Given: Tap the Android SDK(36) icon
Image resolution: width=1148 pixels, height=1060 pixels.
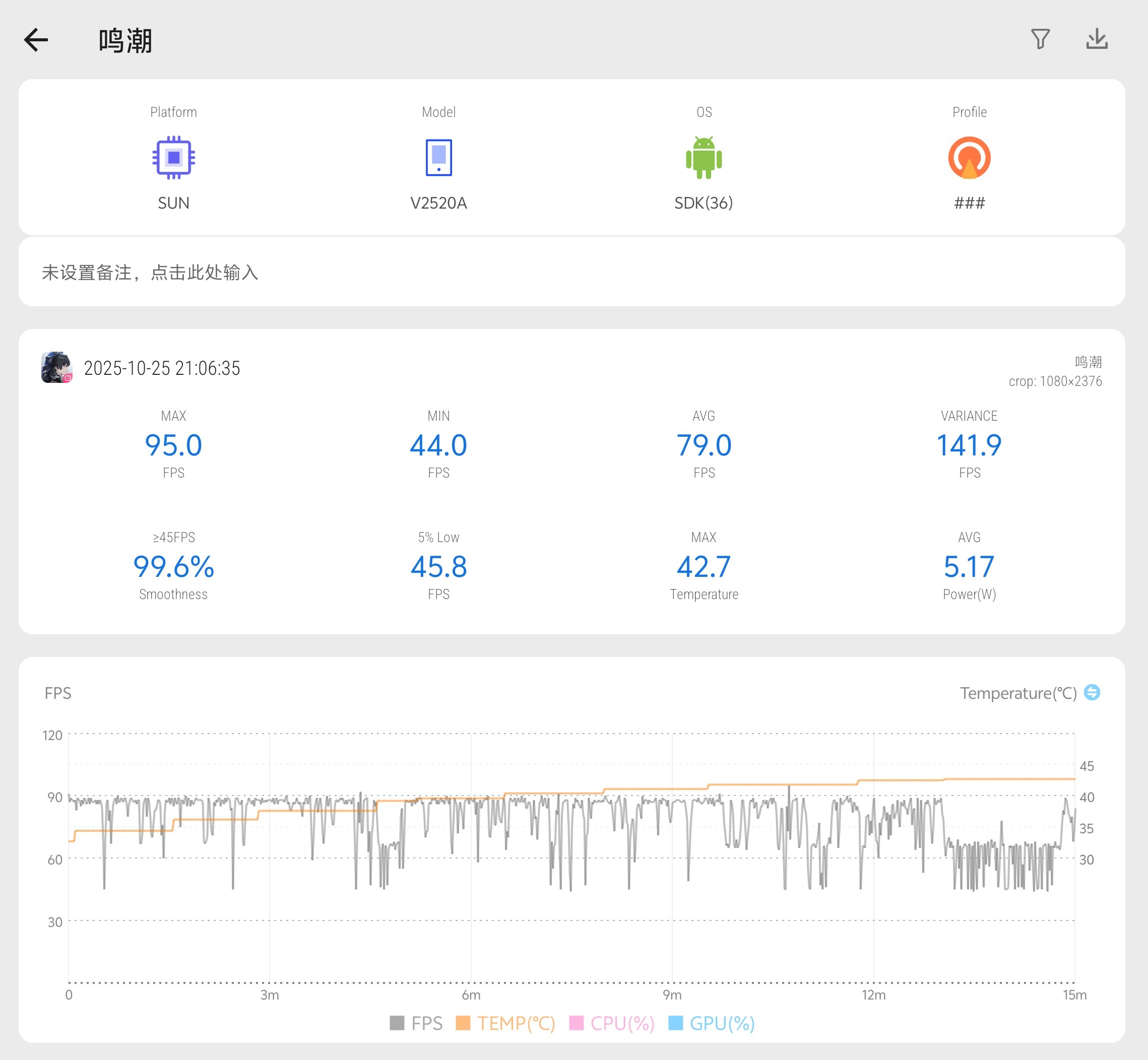Looking at the screenshot, I should [704, 157].
